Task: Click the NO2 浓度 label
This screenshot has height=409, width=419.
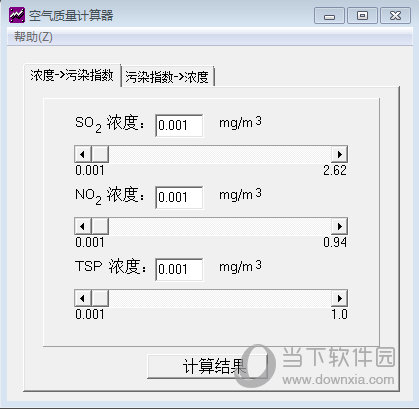Action: [110, 196]
